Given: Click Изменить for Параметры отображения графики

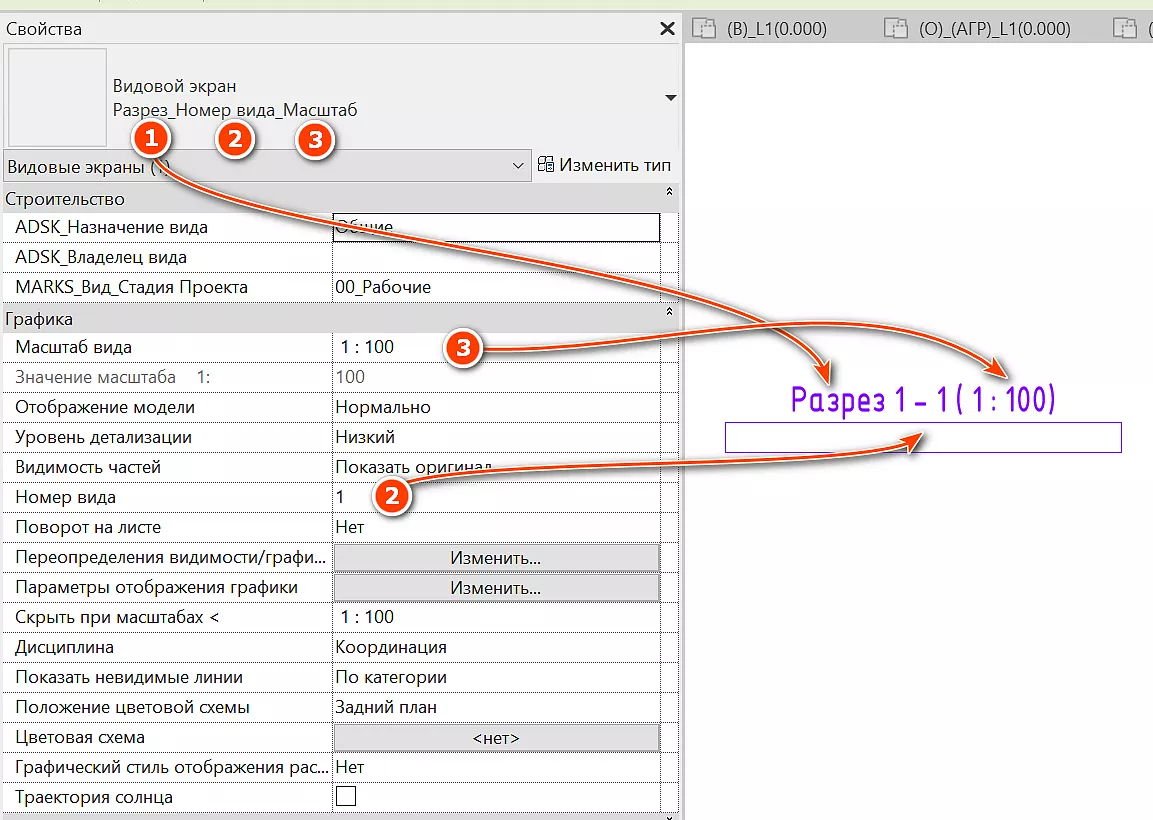Looking at the screenshot, I should [495, 587].
